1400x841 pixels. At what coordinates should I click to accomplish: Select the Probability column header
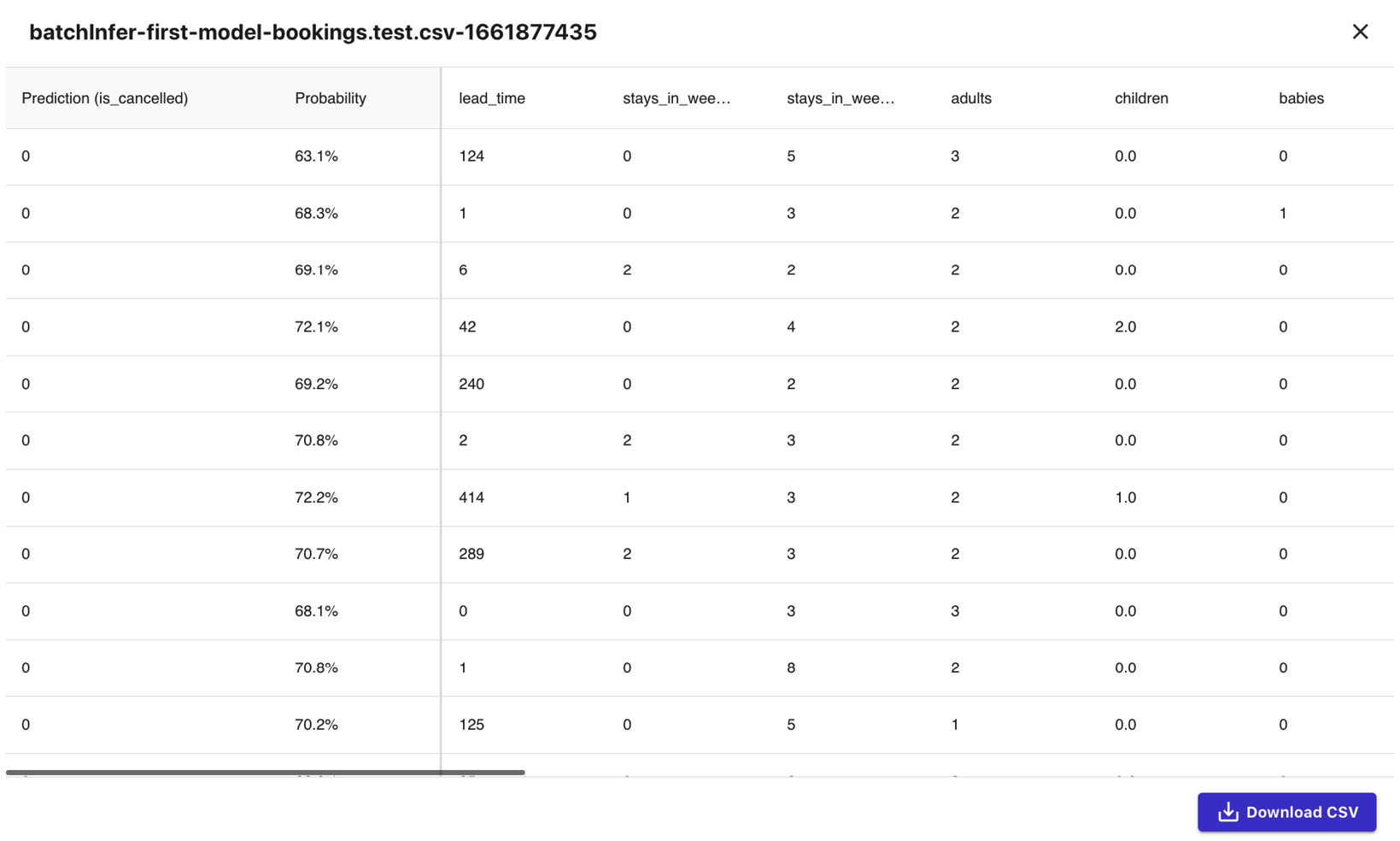[331, 98]
